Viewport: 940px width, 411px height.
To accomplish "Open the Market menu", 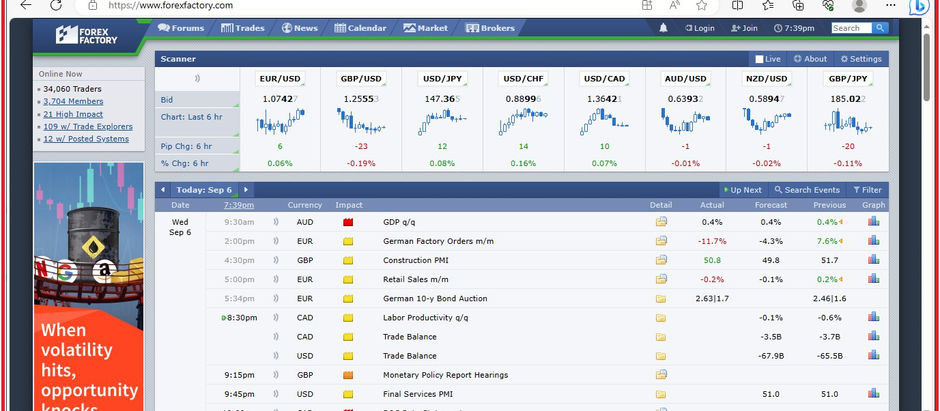I will (426, 28).
